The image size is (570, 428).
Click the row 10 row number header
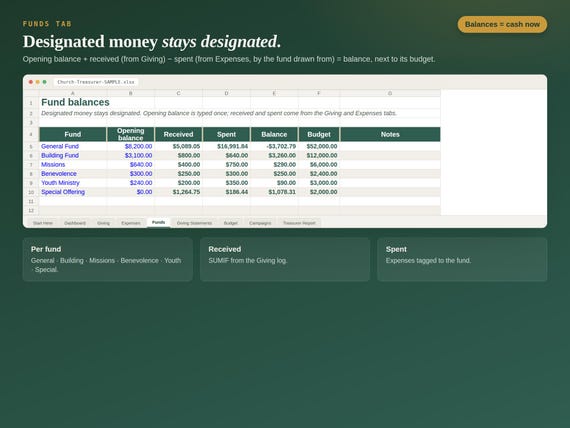click(31, 192)
